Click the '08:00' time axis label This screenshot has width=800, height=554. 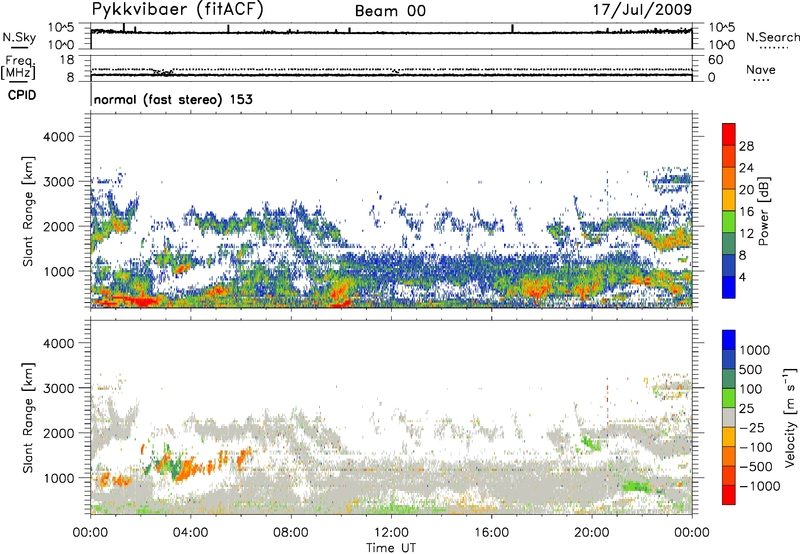click(x=291, y=533)
